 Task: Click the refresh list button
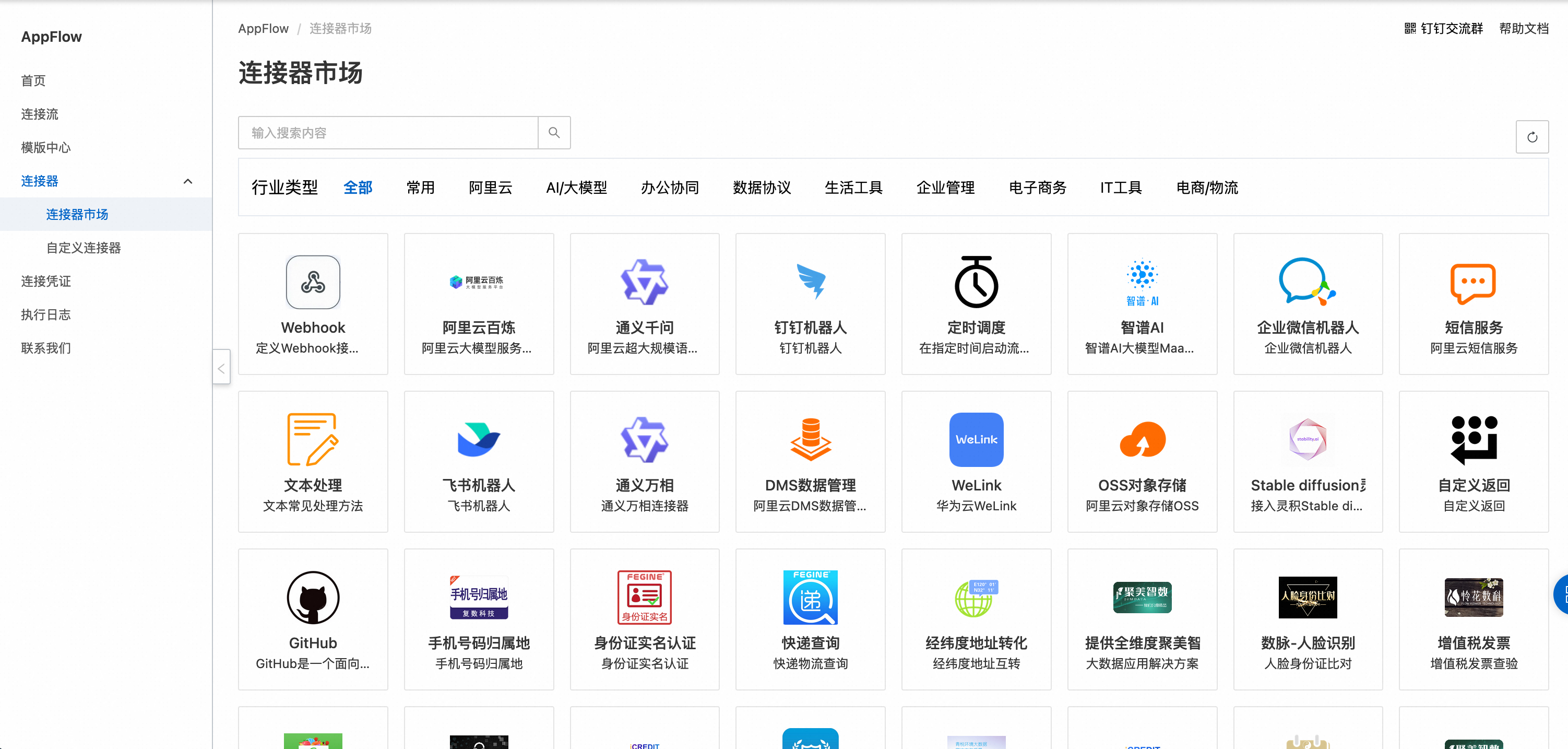1531,137
